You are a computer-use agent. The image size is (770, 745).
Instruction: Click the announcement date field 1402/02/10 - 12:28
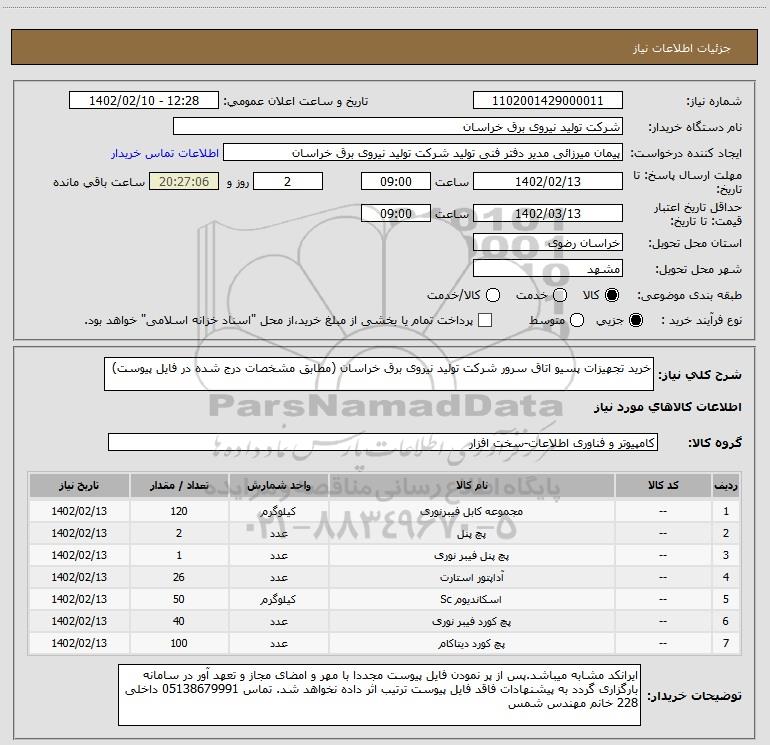(144, 101)
